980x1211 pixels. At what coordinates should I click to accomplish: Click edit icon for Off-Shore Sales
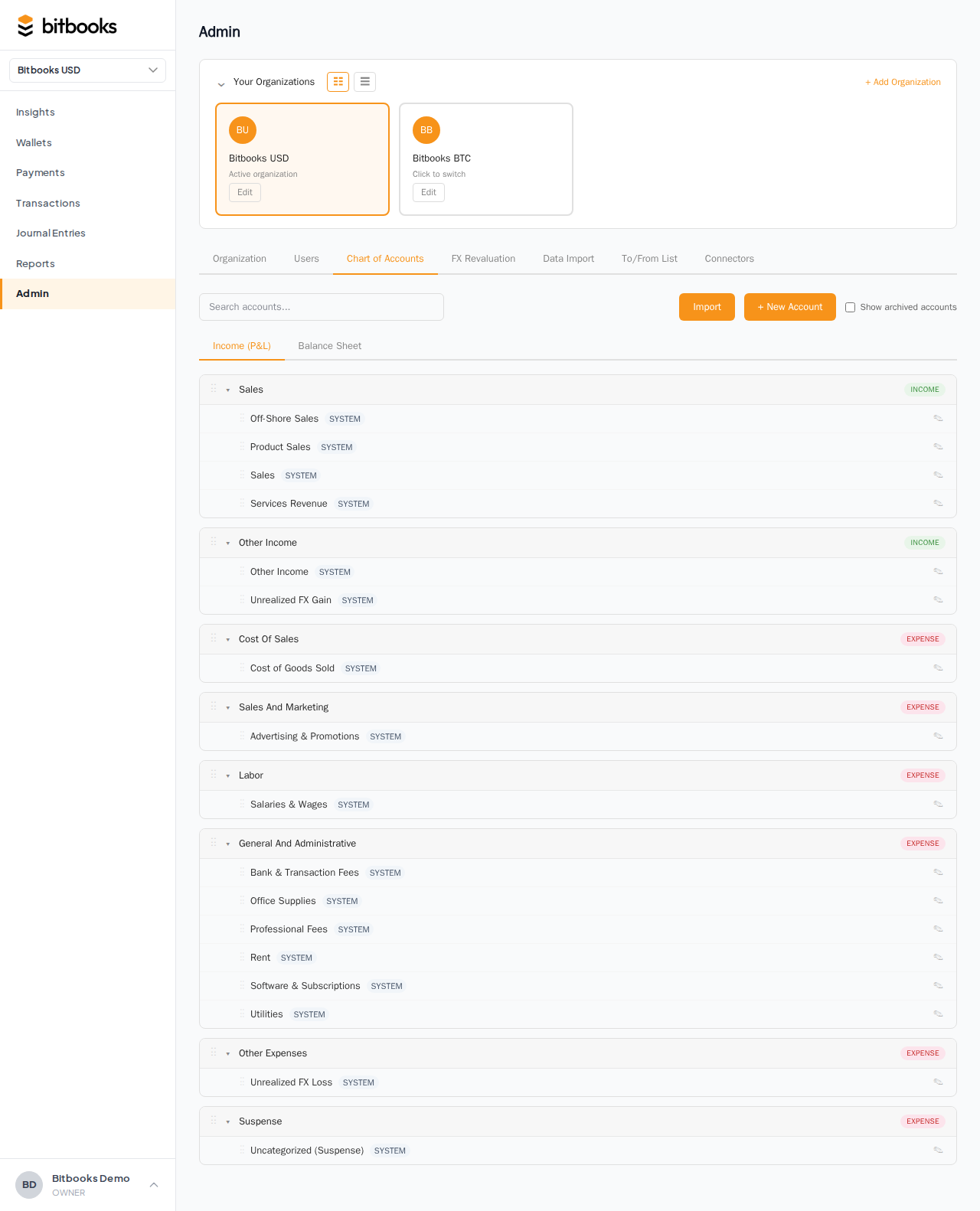pos(938,418)
